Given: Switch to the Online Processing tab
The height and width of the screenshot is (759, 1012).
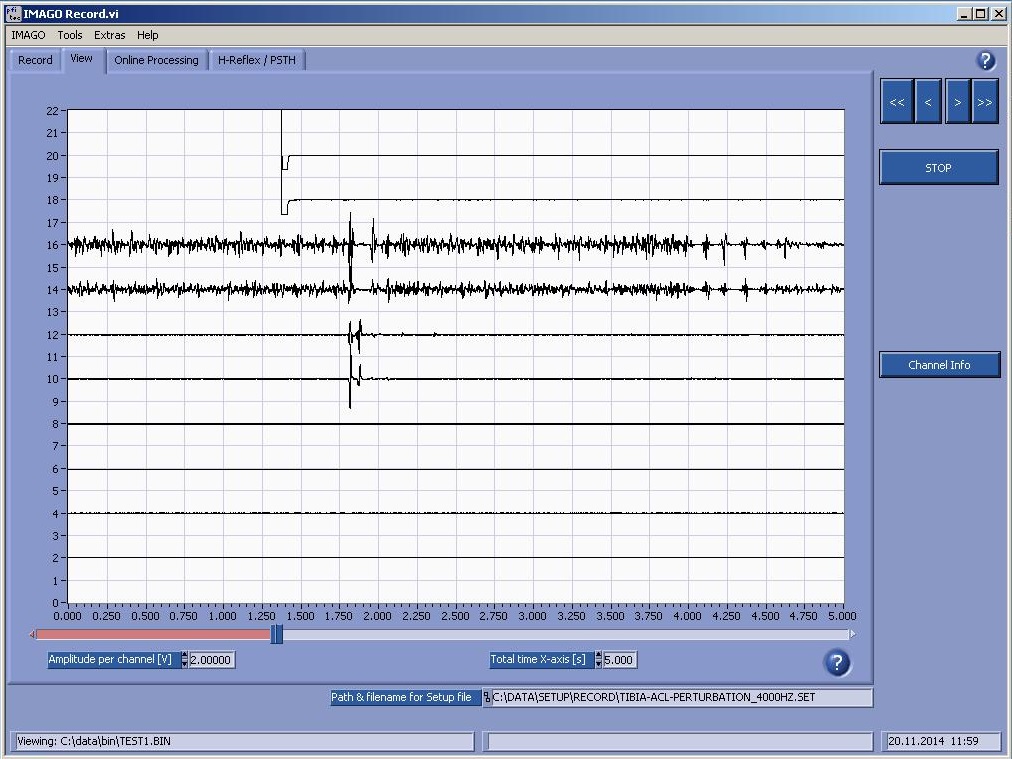Looking at the screenshot, I should pyautogui.click(x=157, y=60).
